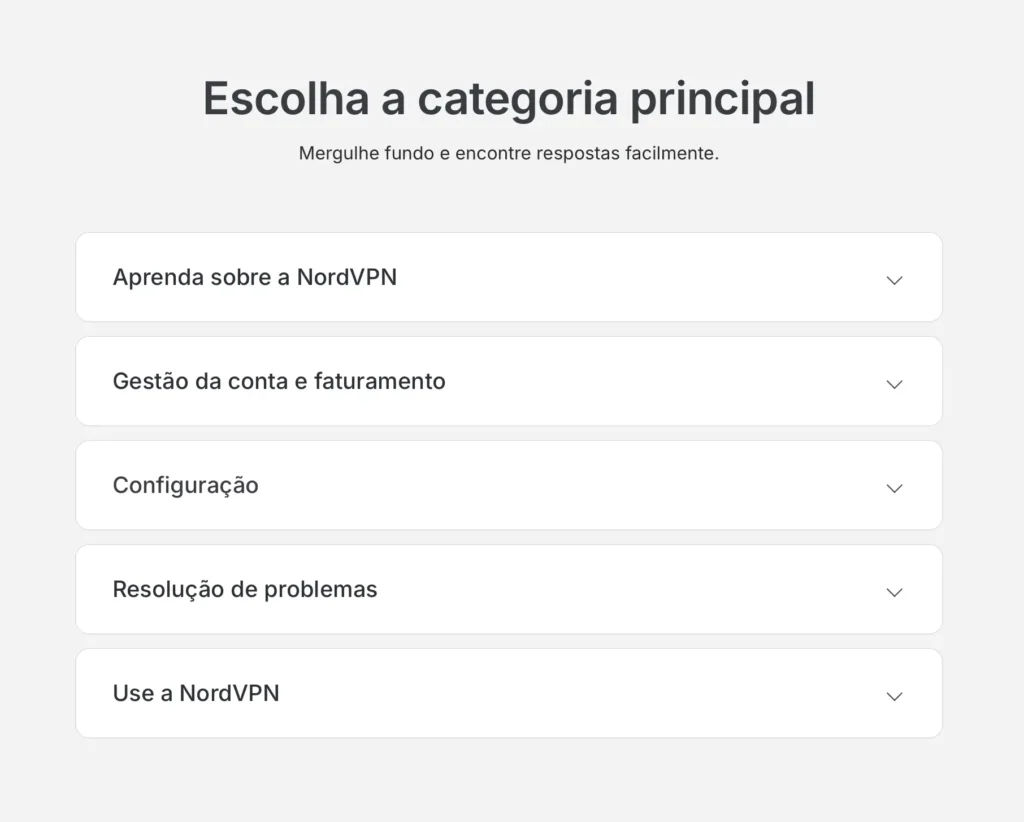
Task: Open the Configuração accordion
Action: 509,485
